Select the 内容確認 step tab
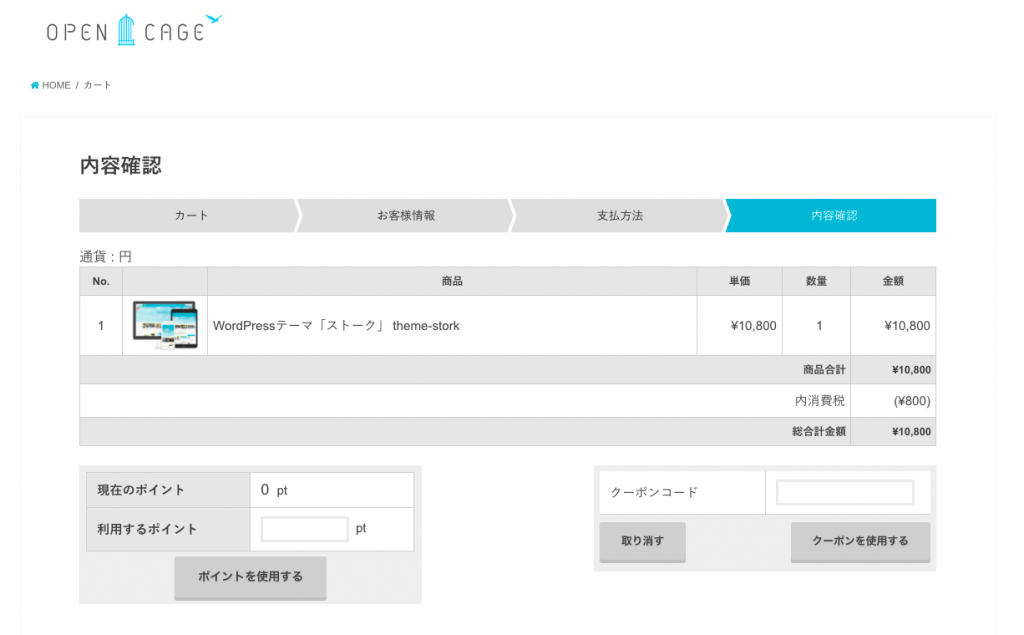The image size is (1024, 635). (833, 216)
